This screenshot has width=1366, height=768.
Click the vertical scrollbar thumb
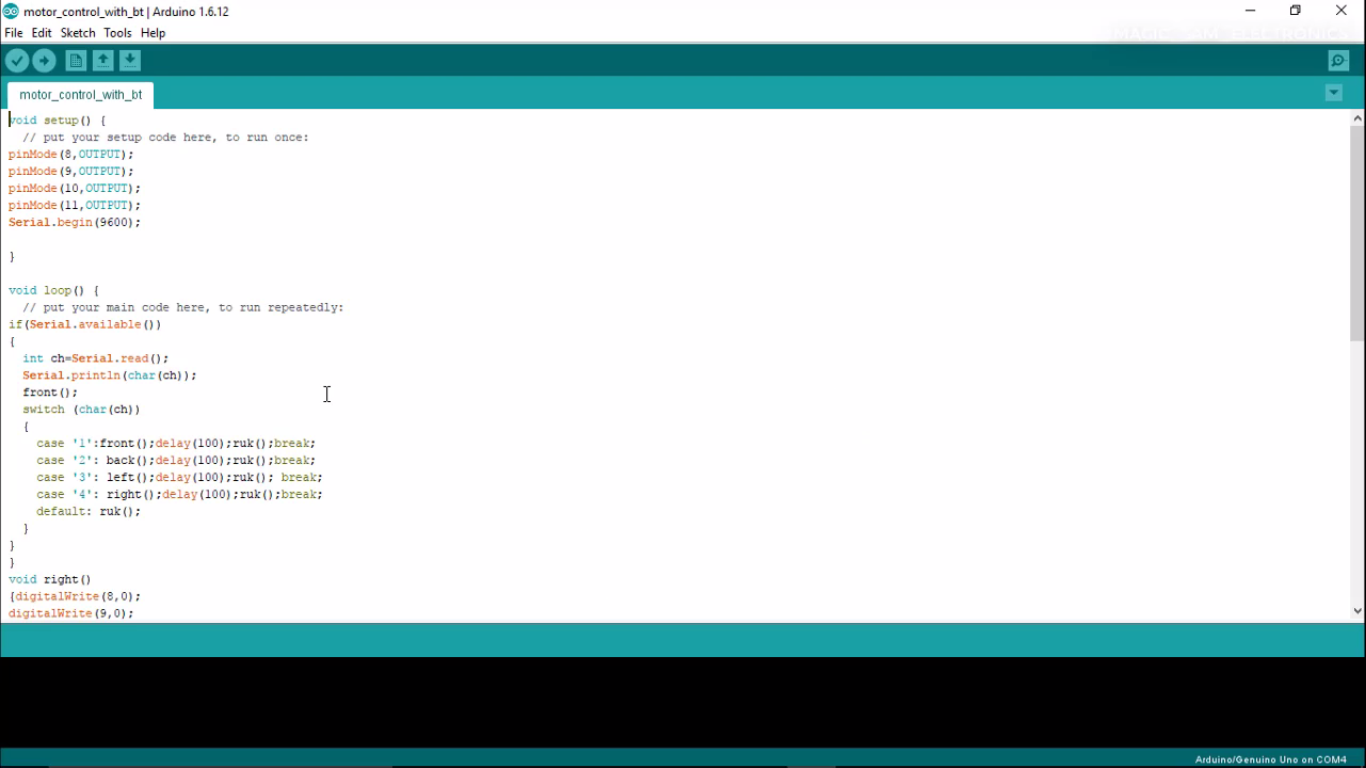click(x=1357, y=234)
